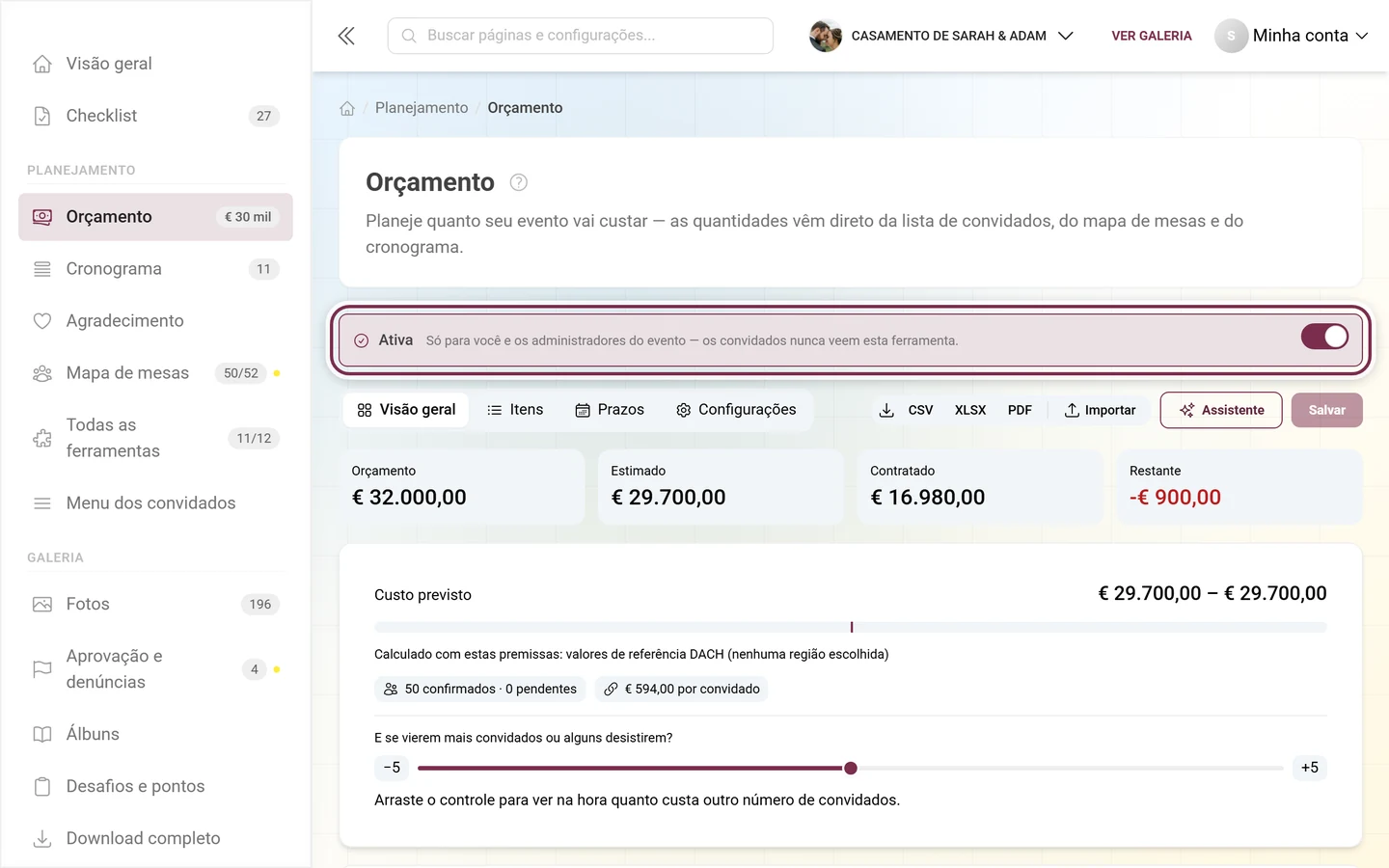Click the Importar button
Screen dimensions: 1389x868
pyautogui.click(x=1100, y=410)
